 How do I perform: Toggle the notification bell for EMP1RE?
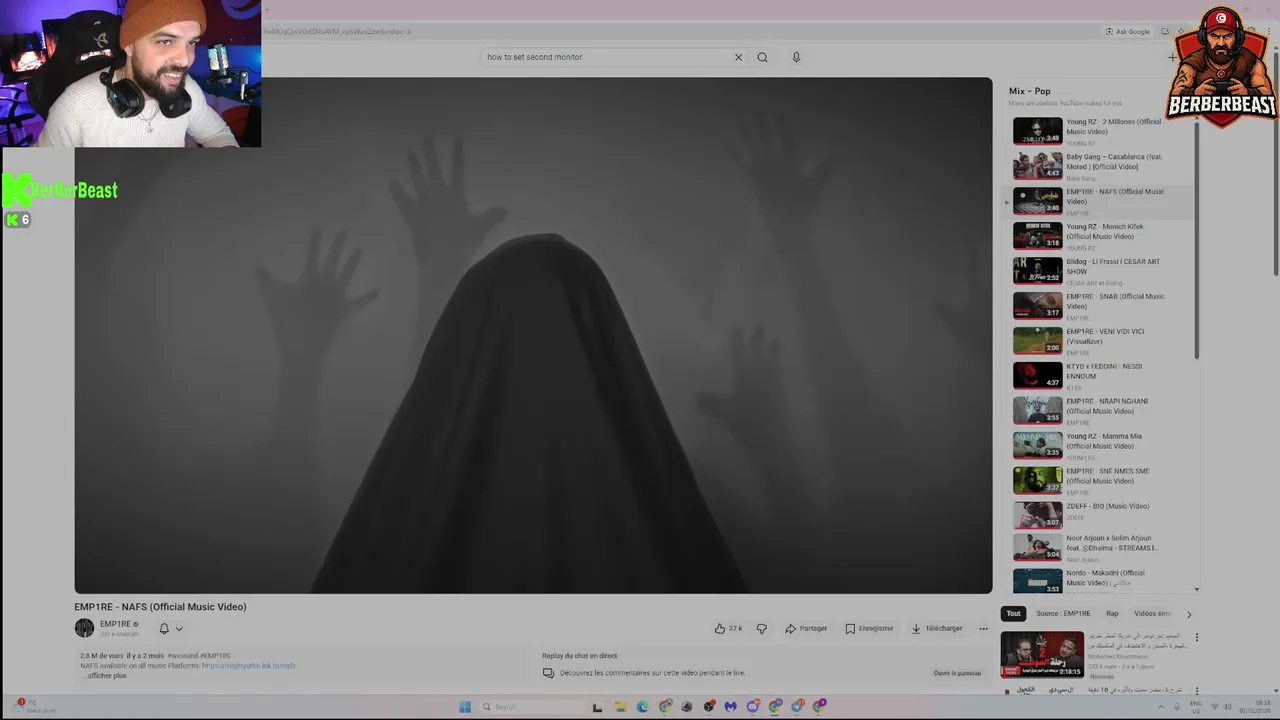164,629
